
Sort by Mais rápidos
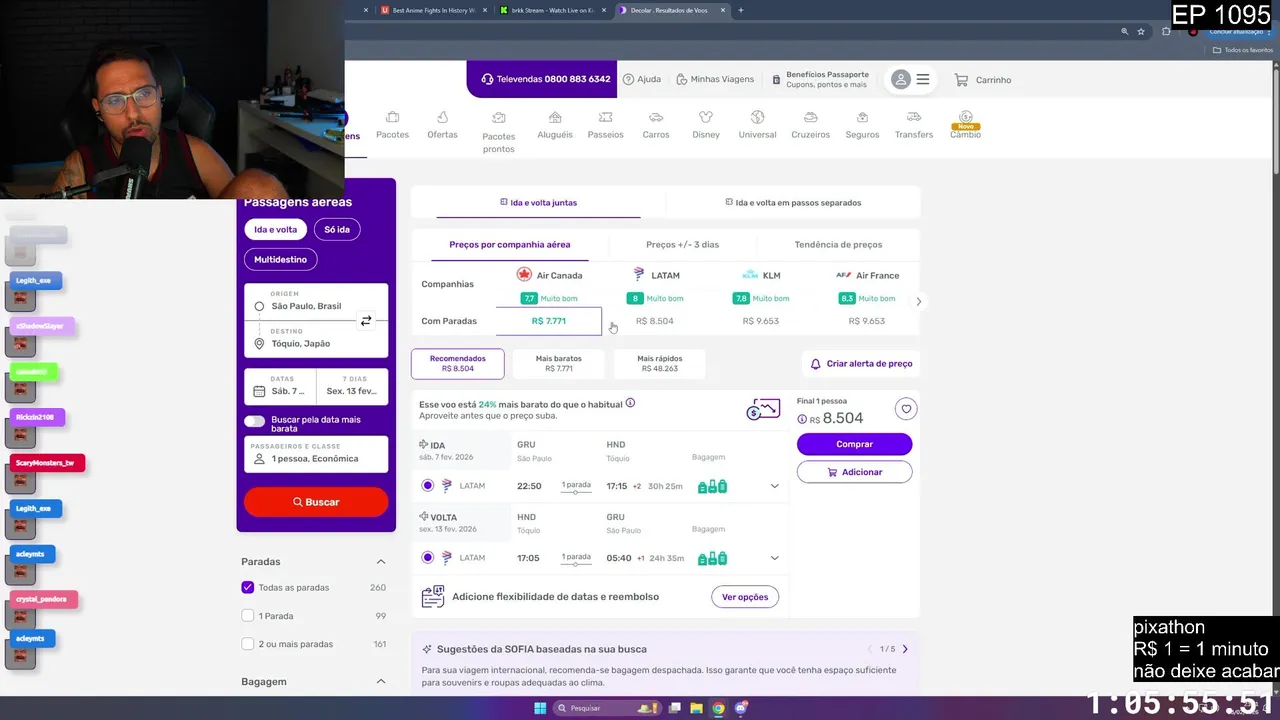pos(659,364)
